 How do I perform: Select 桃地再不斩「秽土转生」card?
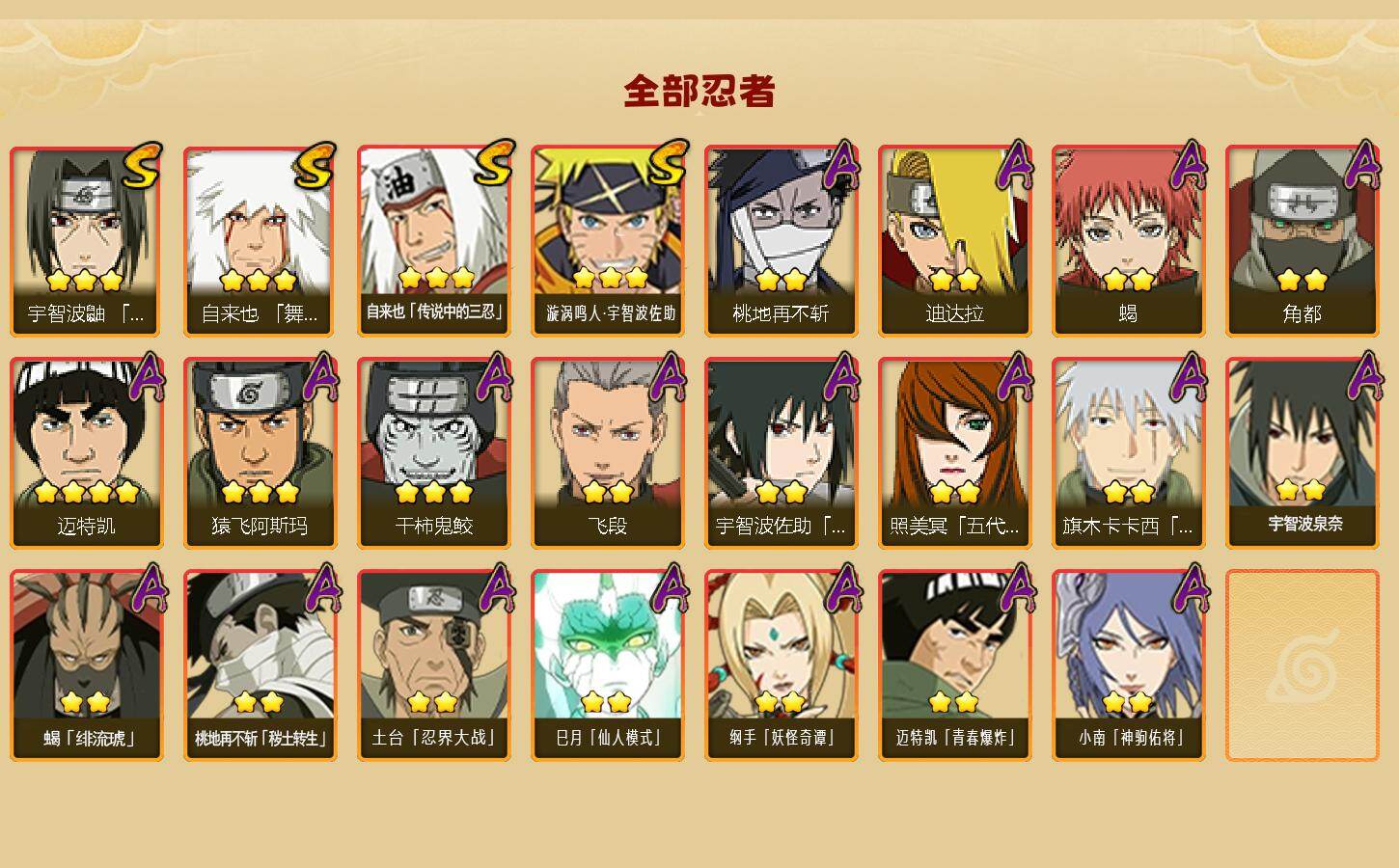[260, 665]
